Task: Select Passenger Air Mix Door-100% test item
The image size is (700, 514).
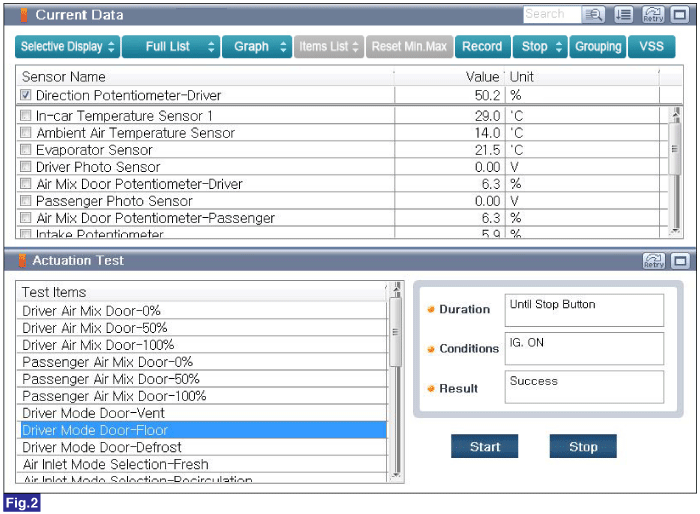Action: [202, 396]
